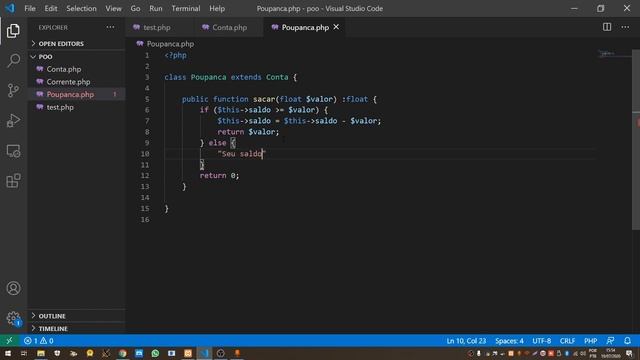
Task: Click Poupanca.php breadcrumb above editor
Action: click(x=170, y=44)
